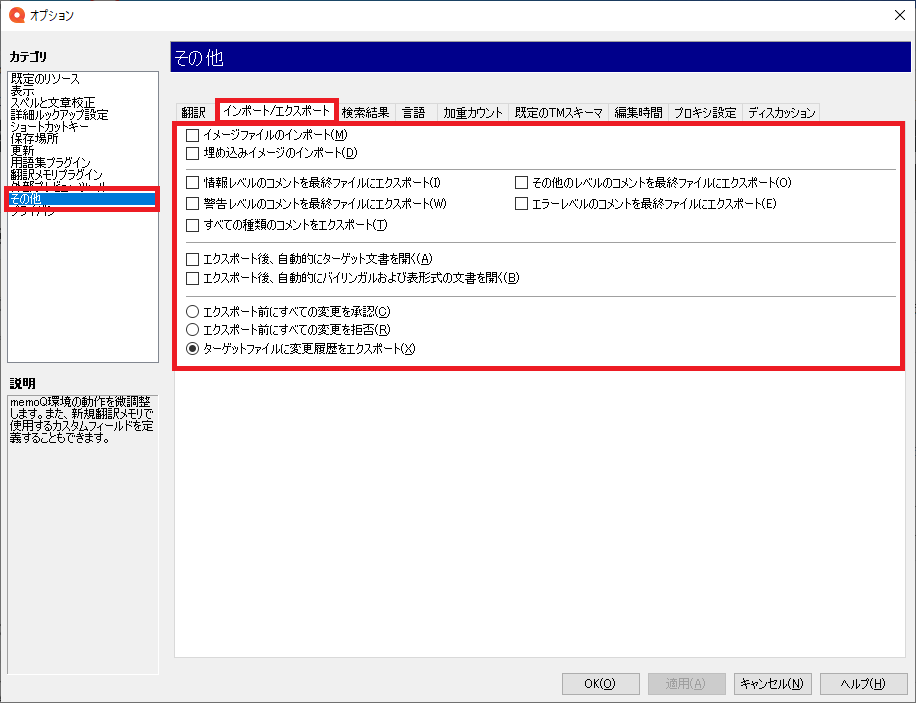Check 埋め込みイメージのインポート option
The image size is (916, 703).
point(193,154)
